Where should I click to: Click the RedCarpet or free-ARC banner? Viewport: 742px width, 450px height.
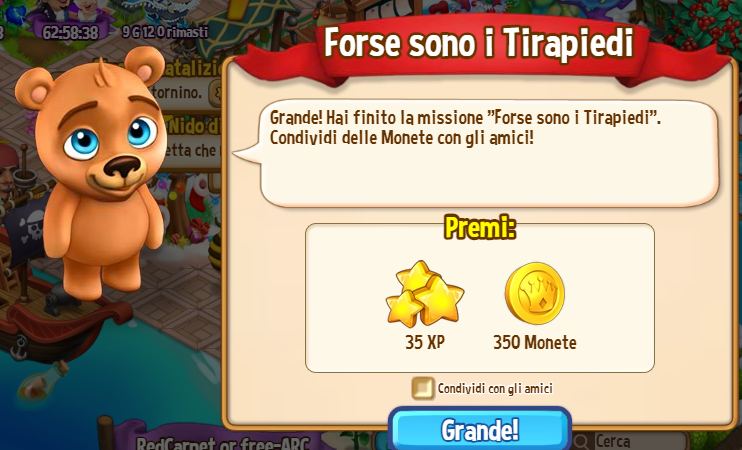(x=222, y=444)
